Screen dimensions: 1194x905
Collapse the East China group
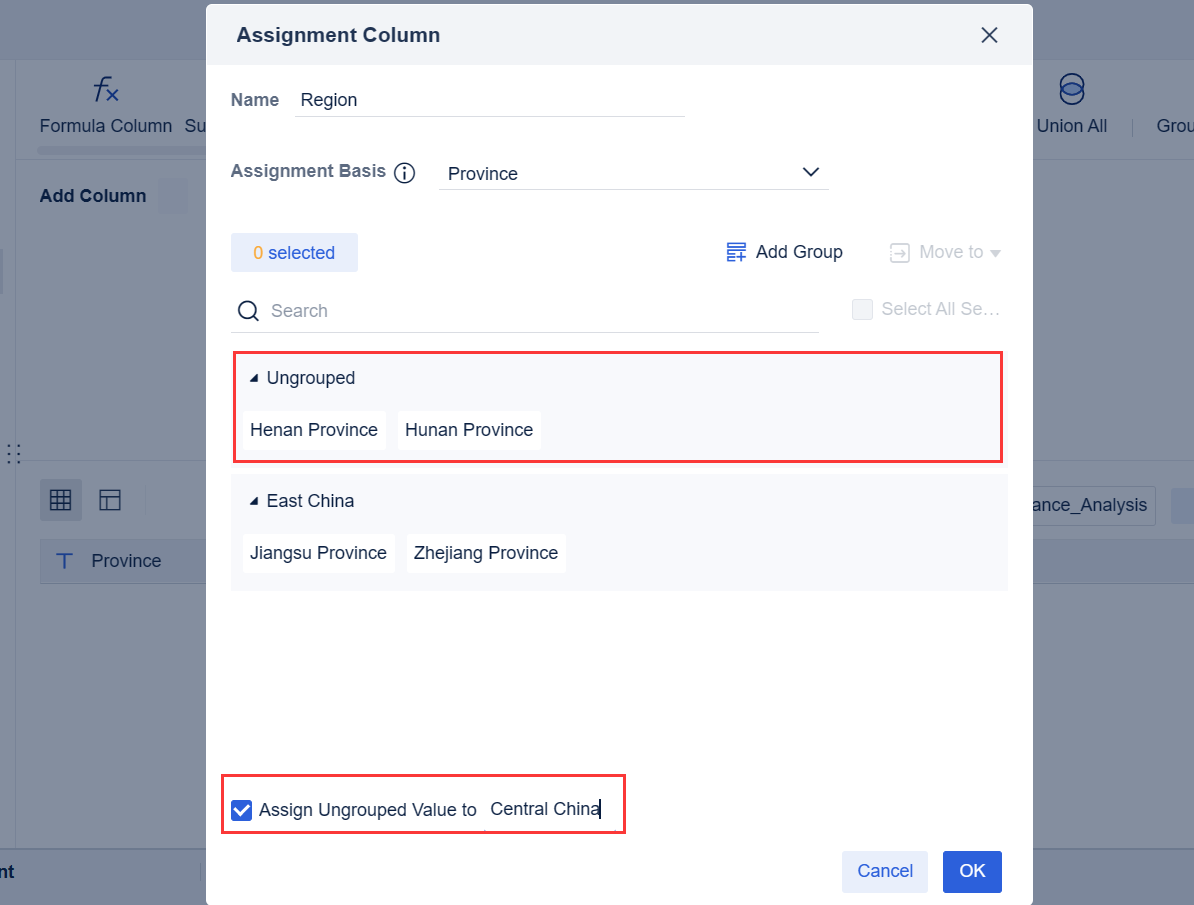click(x=252, y=500)
